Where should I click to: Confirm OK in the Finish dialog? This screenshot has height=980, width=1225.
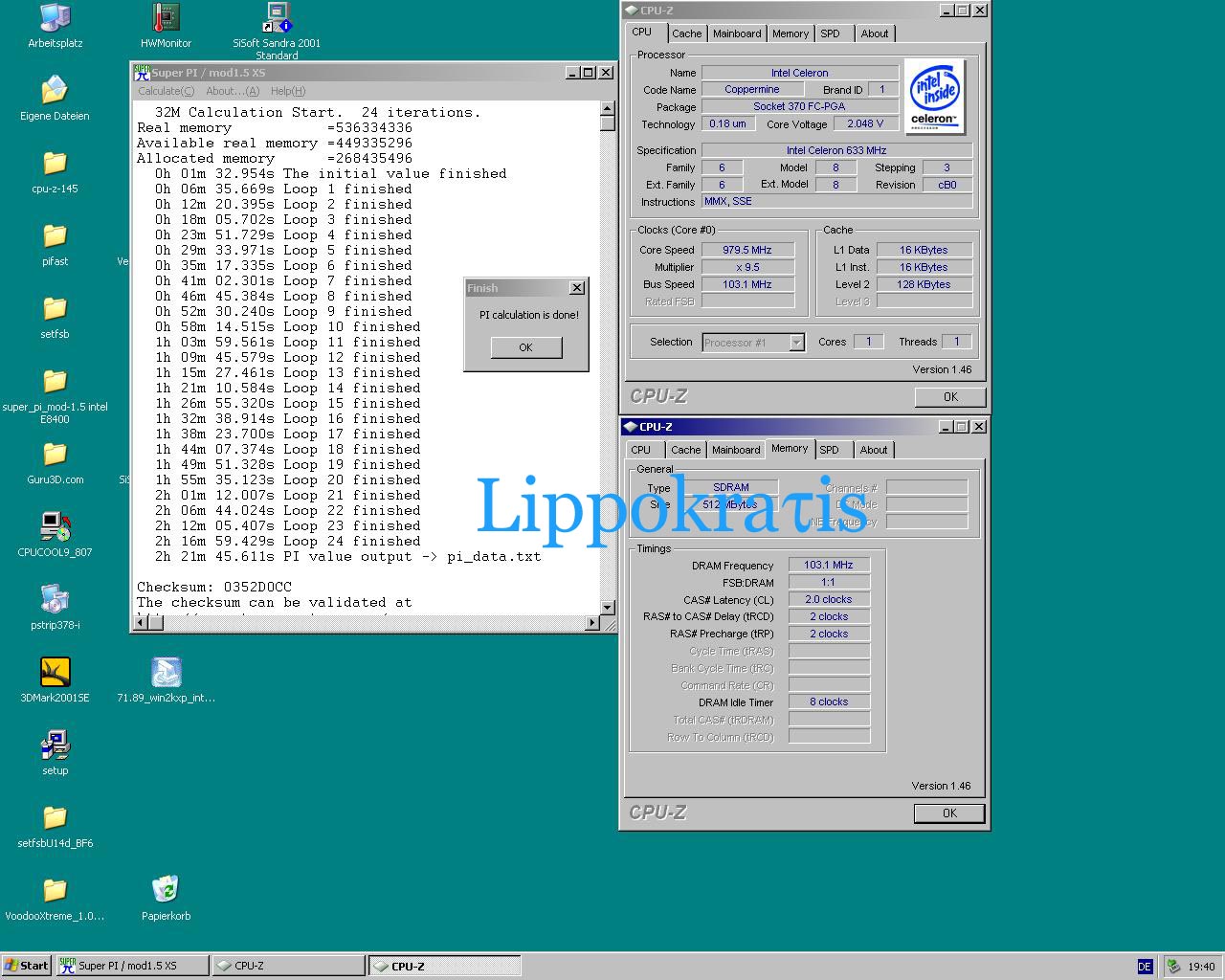coord(525,347)
